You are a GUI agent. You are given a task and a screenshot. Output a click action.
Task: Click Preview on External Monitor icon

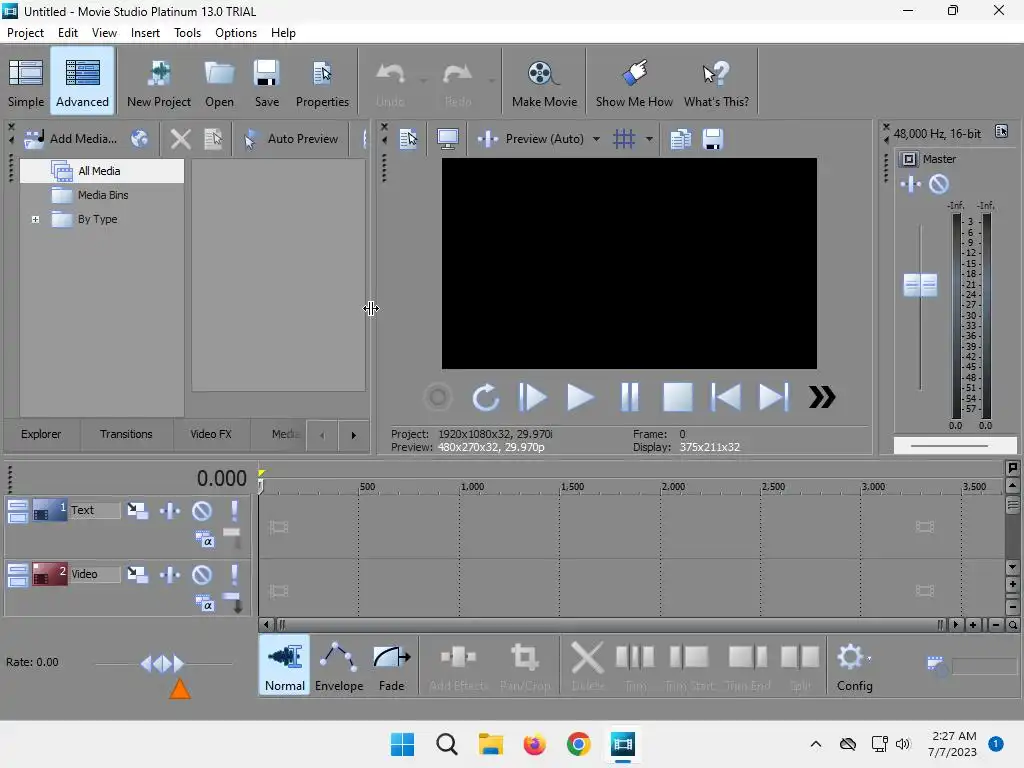pos(448,138)
